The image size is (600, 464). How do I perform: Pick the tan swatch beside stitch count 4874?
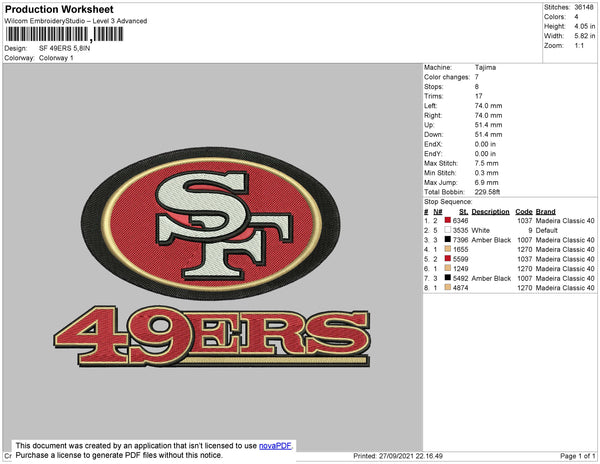coord(447,287)
